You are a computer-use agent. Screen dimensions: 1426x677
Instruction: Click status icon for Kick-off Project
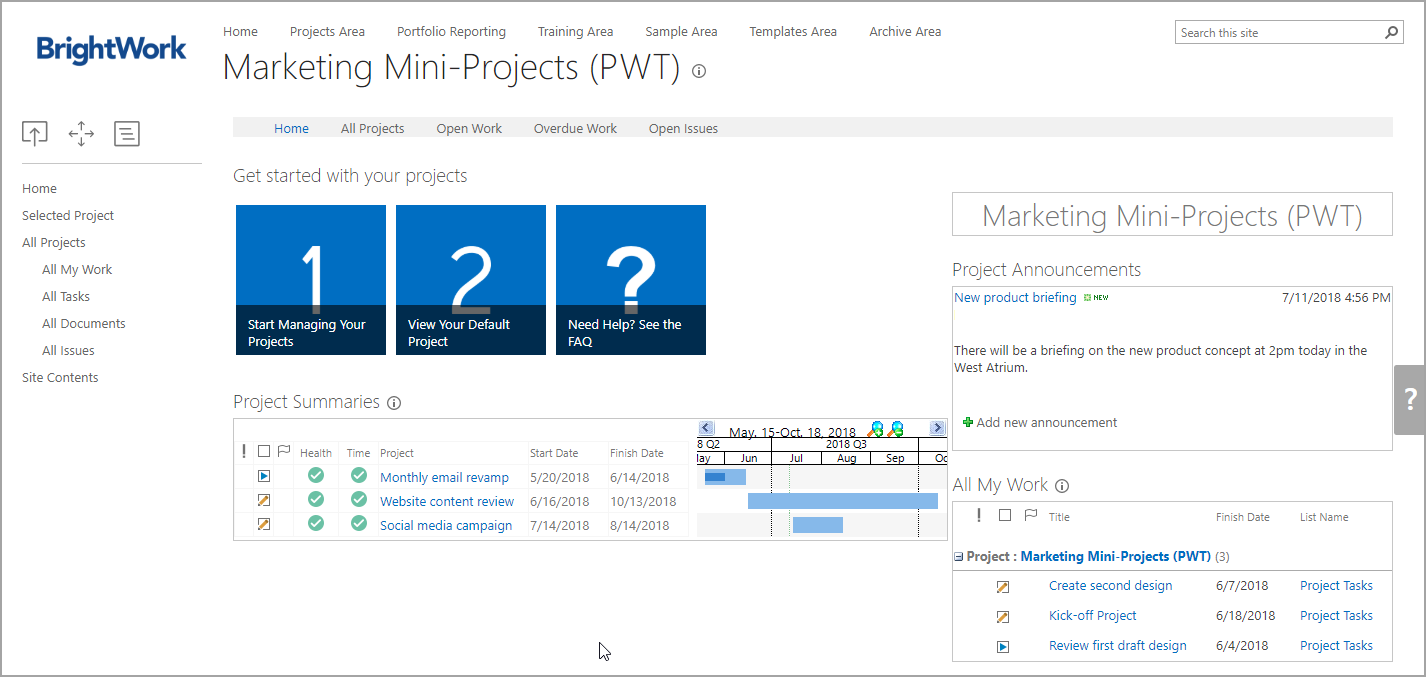tap(1003, 617)
